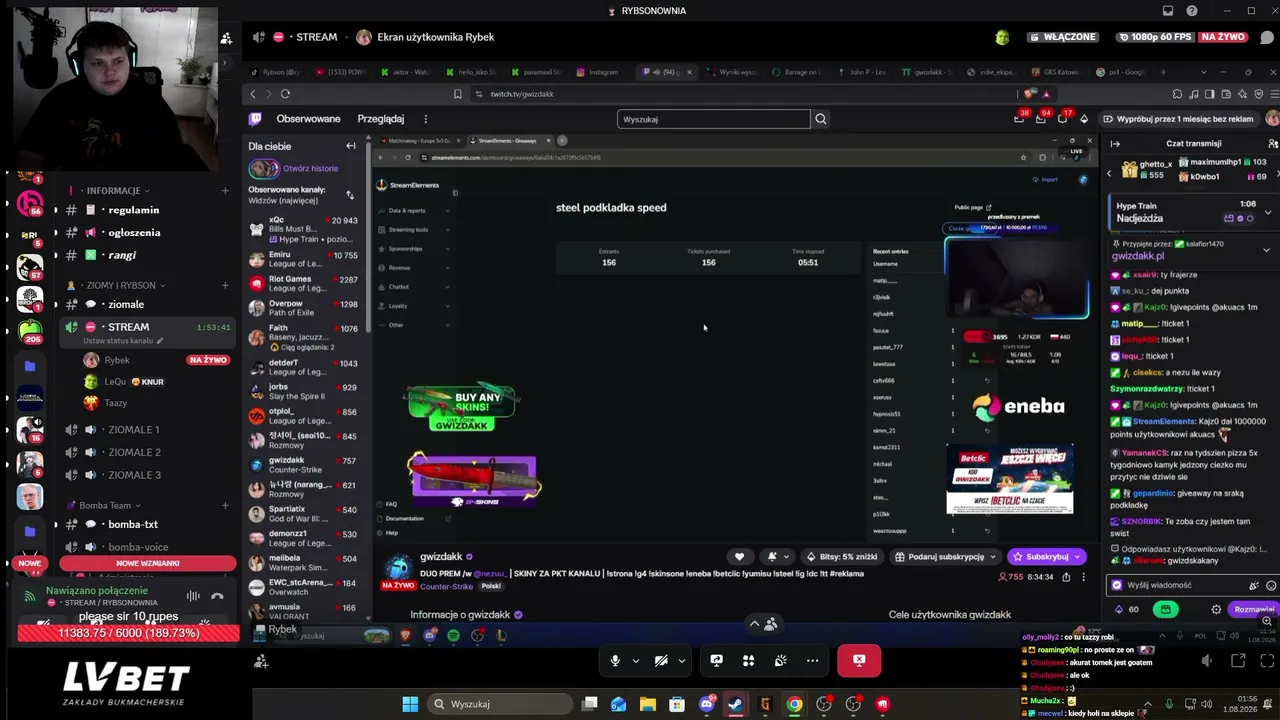The image size is (1280, 720).
Task: Open Twitch top nav more menu
Action: point(425,119)
